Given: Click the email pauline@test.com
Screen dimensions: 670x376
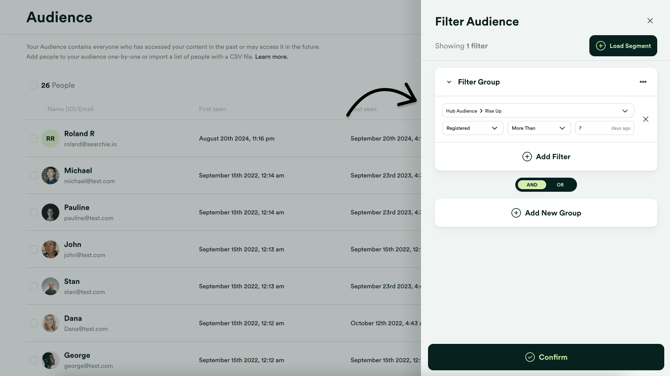Looking at the screenshot, I should (89, 218).
